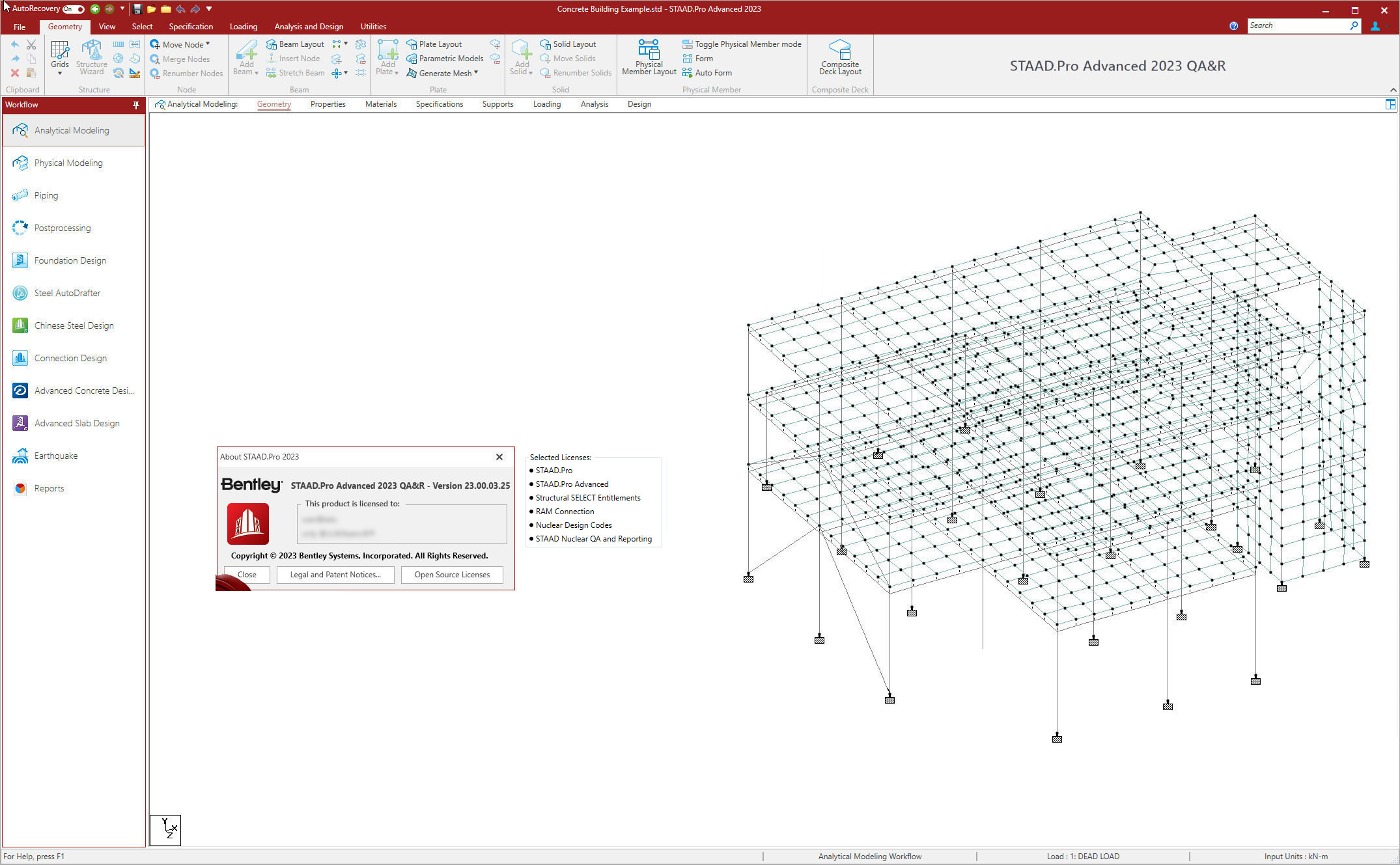Click the redo arrow in the title bar

pos(195,9)
